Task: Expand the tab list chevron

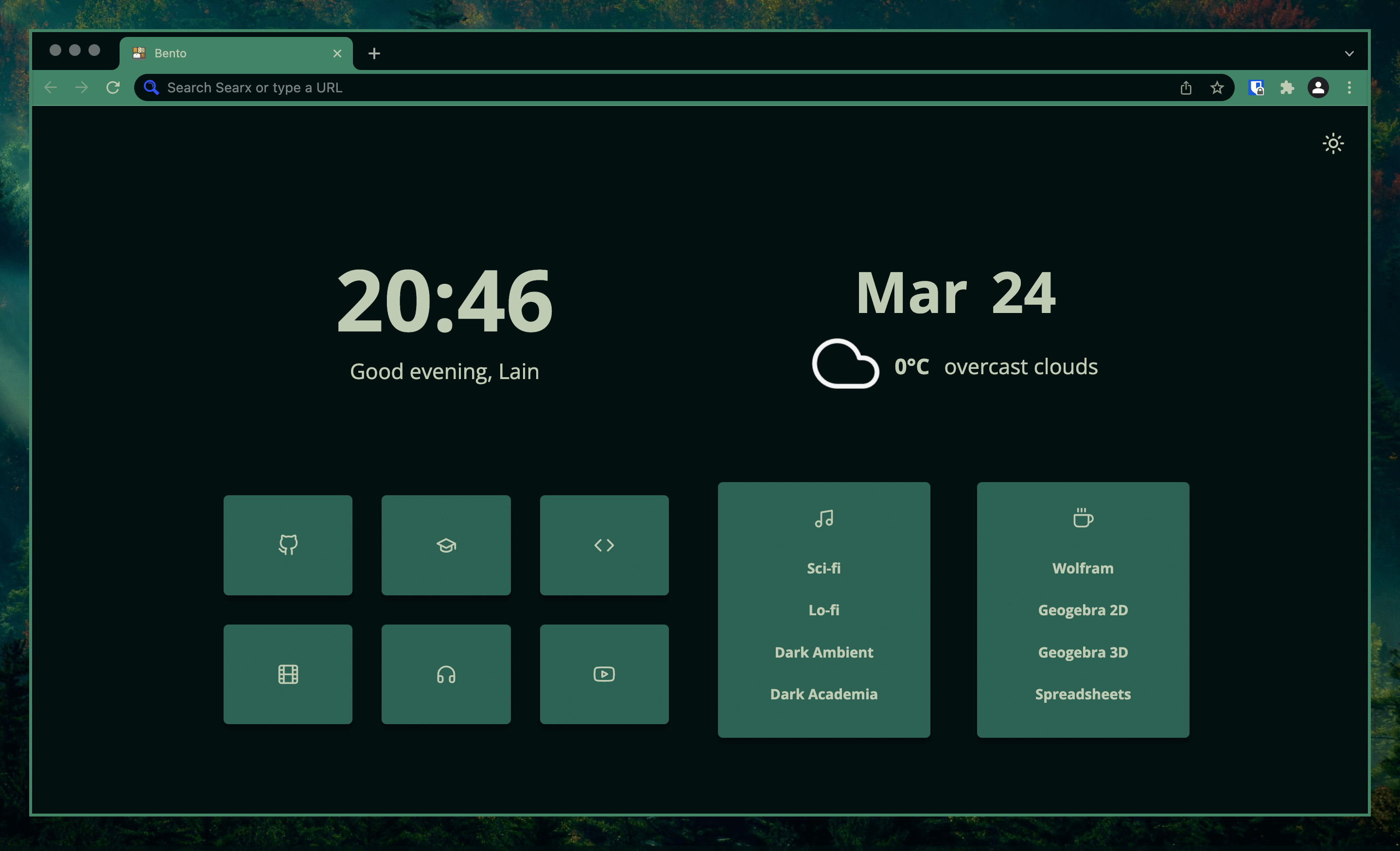Action: coord(1349,53)
